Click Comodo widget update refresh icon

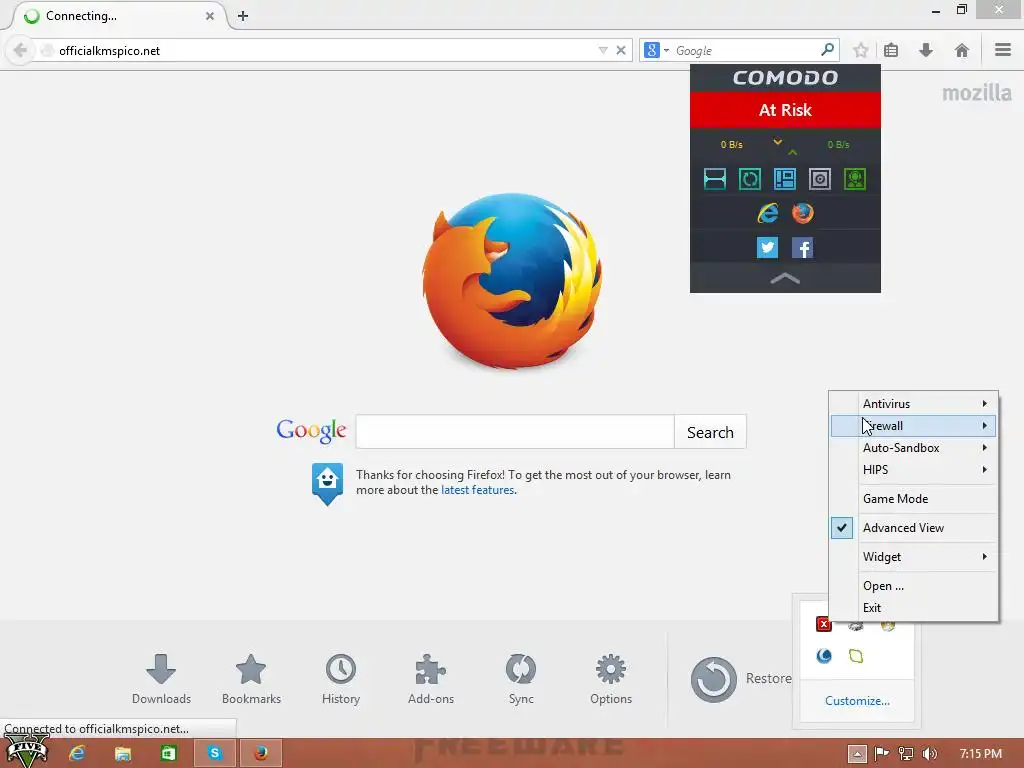750,178
